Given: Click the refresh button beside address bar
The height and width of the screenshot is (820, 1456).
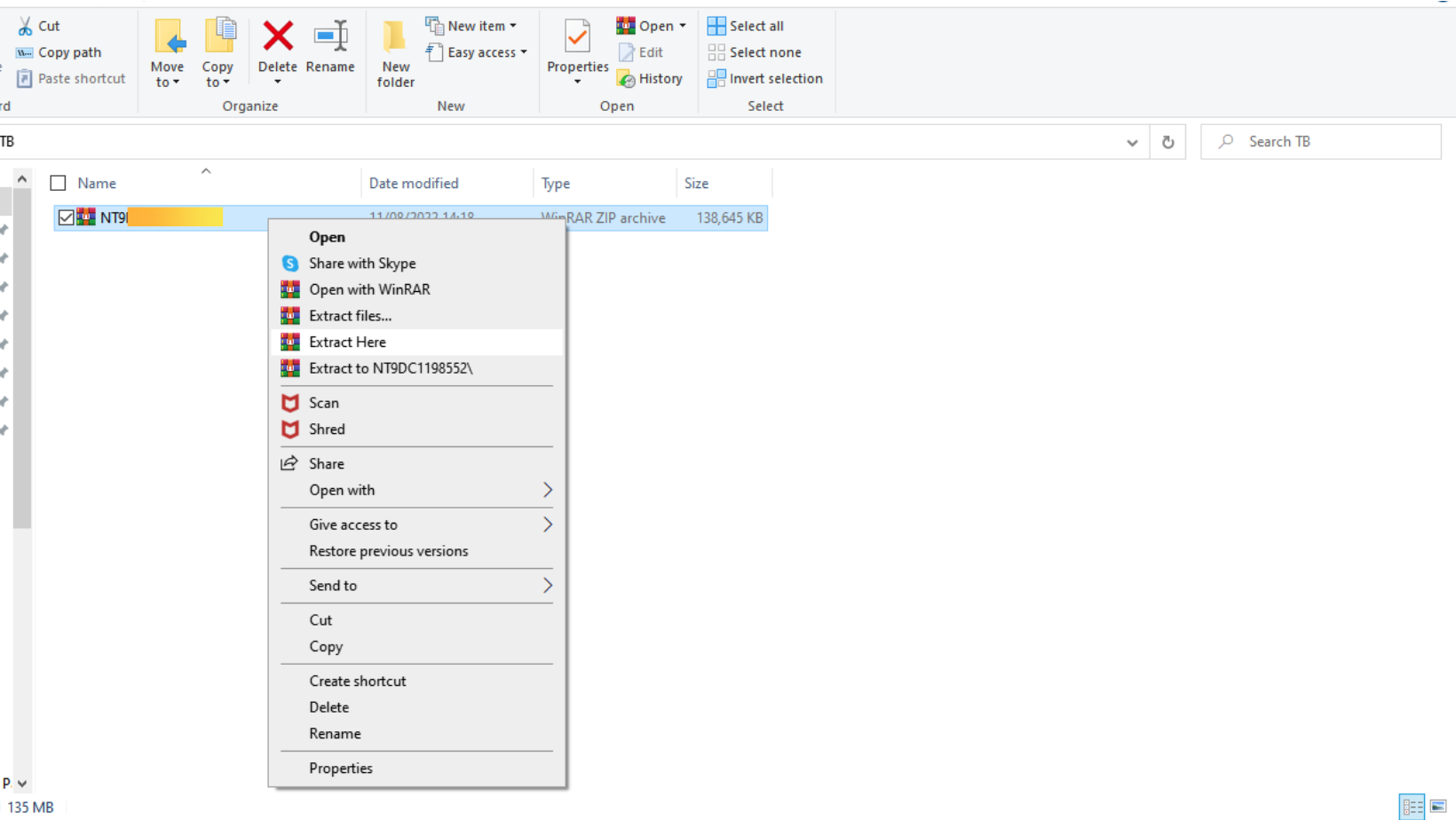Looking at the screenshot, I should point(1167,142).
